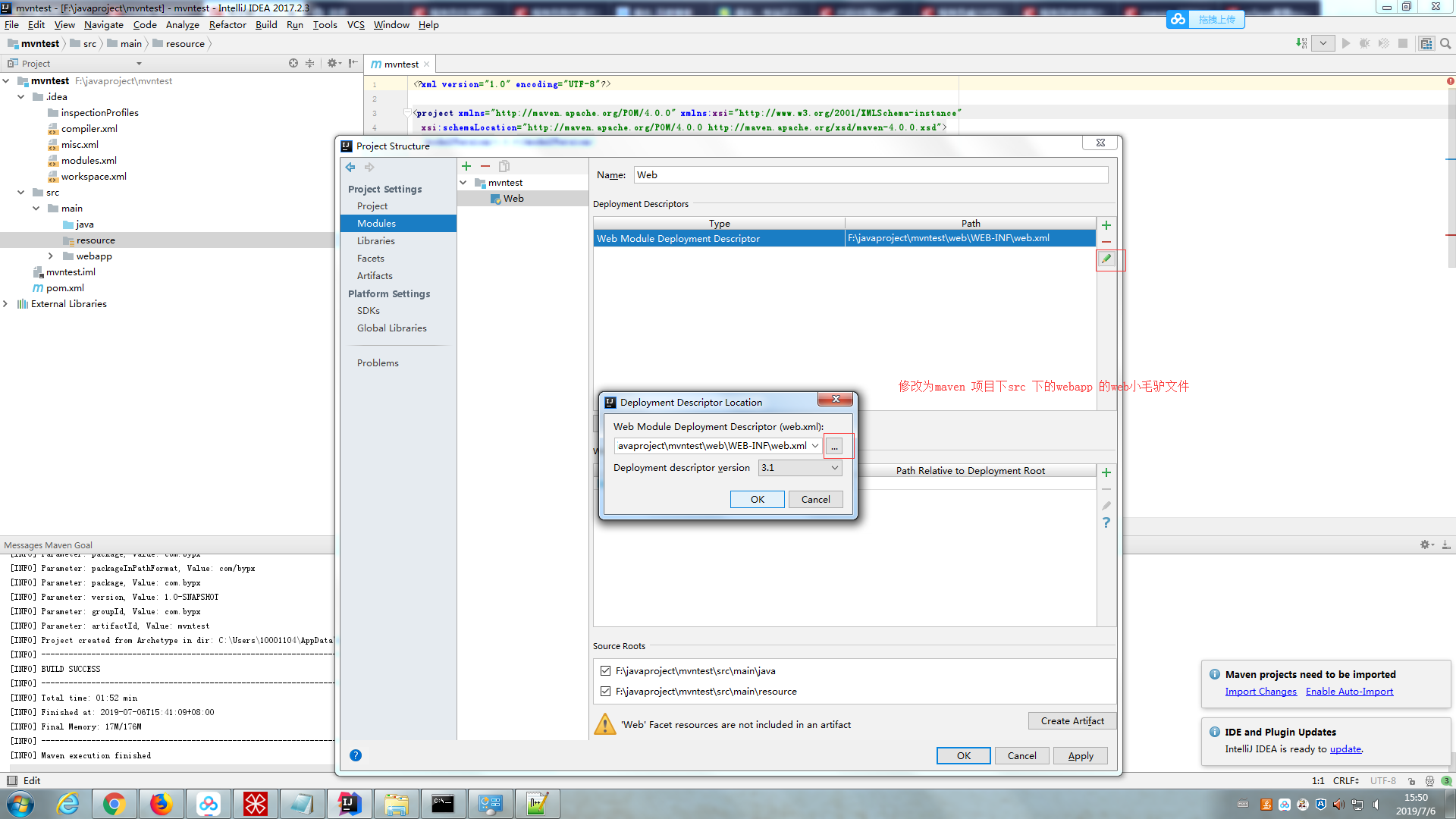Click the edit pencil icon for deployment descriptor
This screenshot has width=1456, height=819.
[1106, 259]
